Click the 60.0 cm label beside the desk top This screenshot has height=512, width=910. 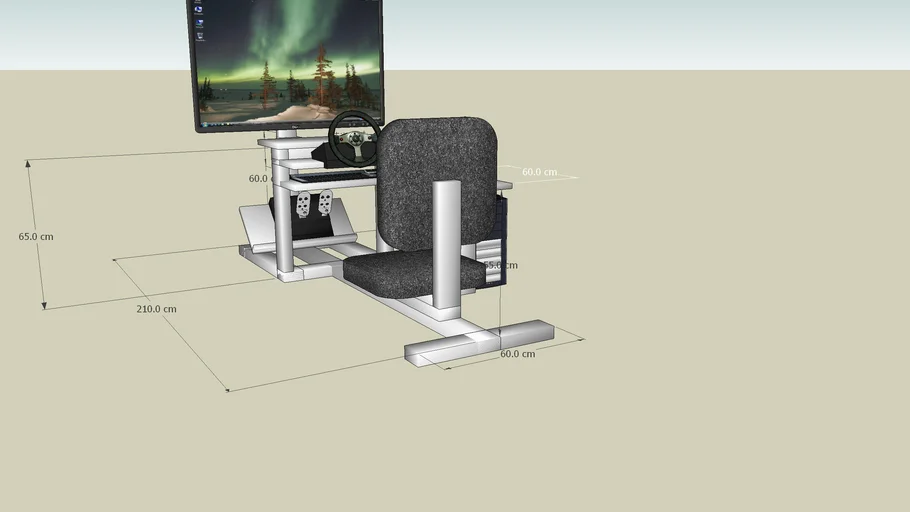point(539,172)
